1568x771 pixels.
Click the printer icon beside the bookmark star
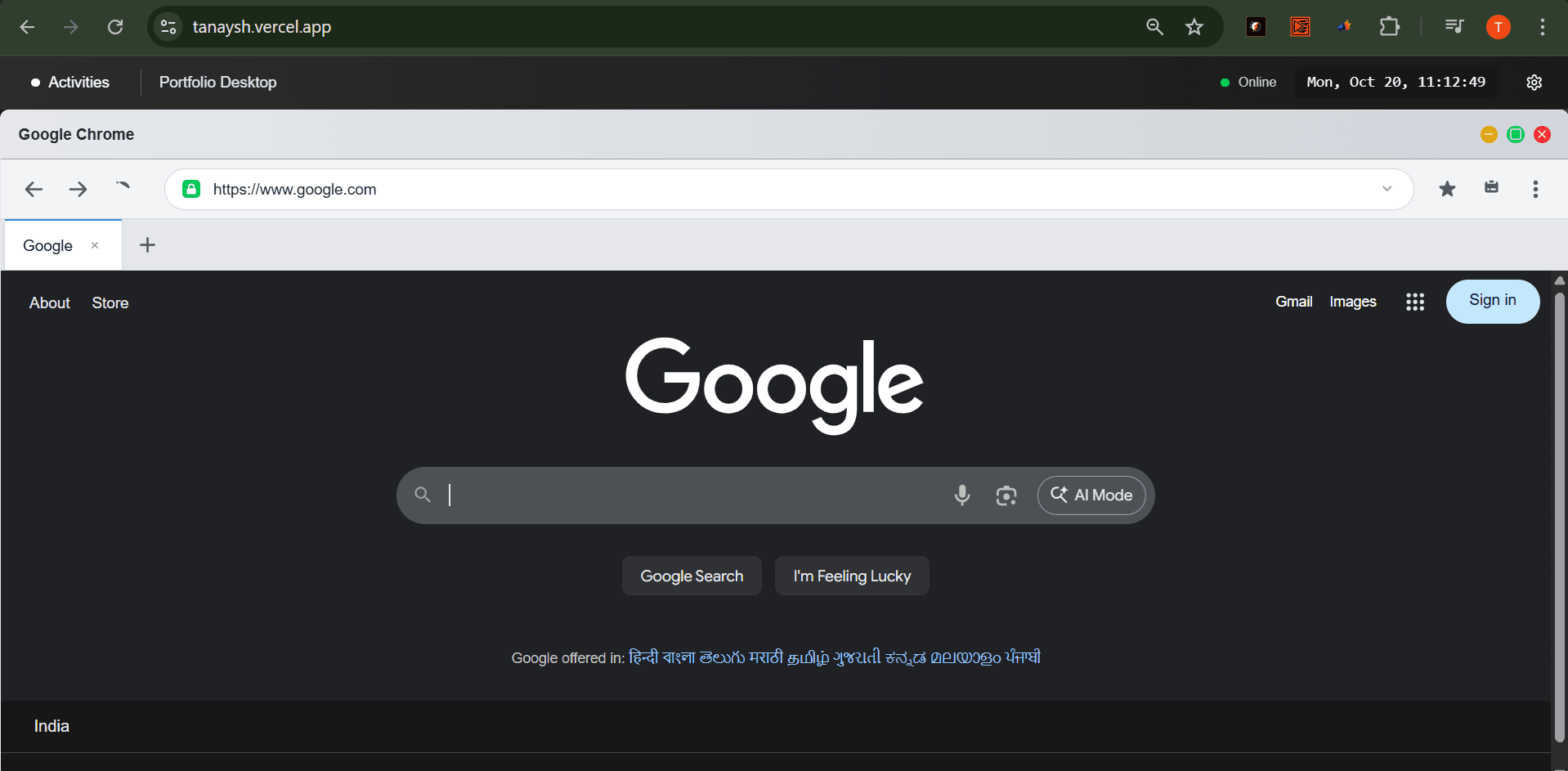[1491, 187]
